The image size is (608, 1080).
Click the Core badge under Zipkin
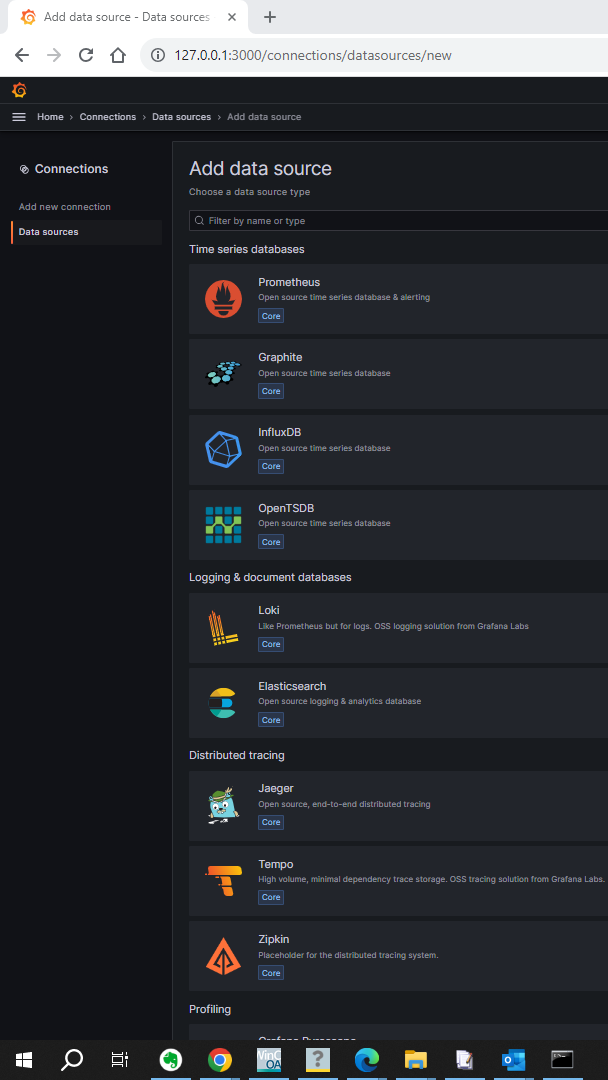point(271,973)
